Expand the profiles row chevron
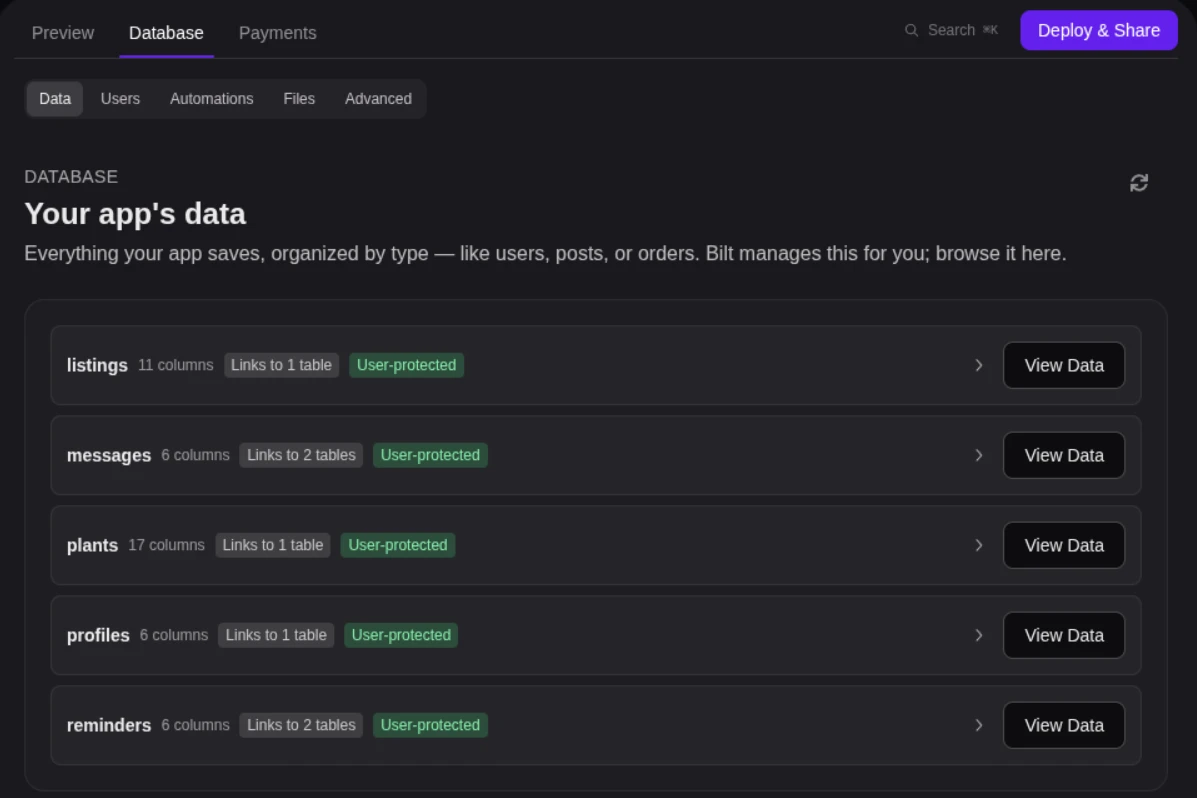Image resolution: width=1197 pixels, height=798 pixels. tap(978, 635)
